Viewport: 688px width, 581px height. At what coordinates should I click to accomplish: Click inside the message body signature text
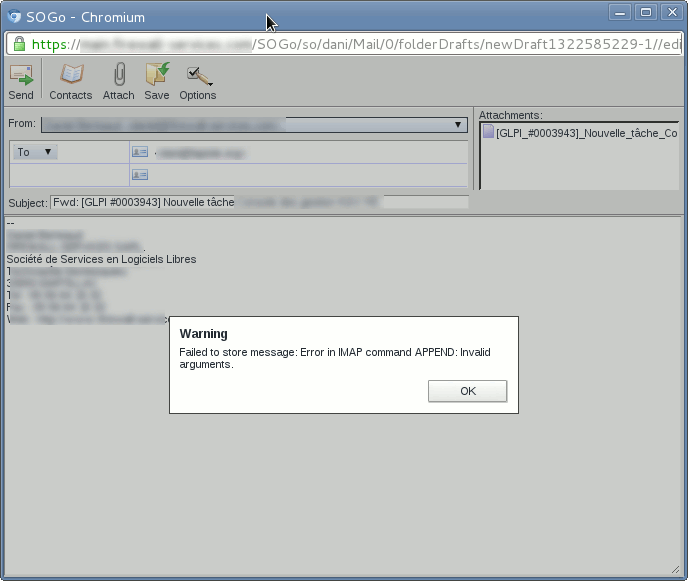101,259
